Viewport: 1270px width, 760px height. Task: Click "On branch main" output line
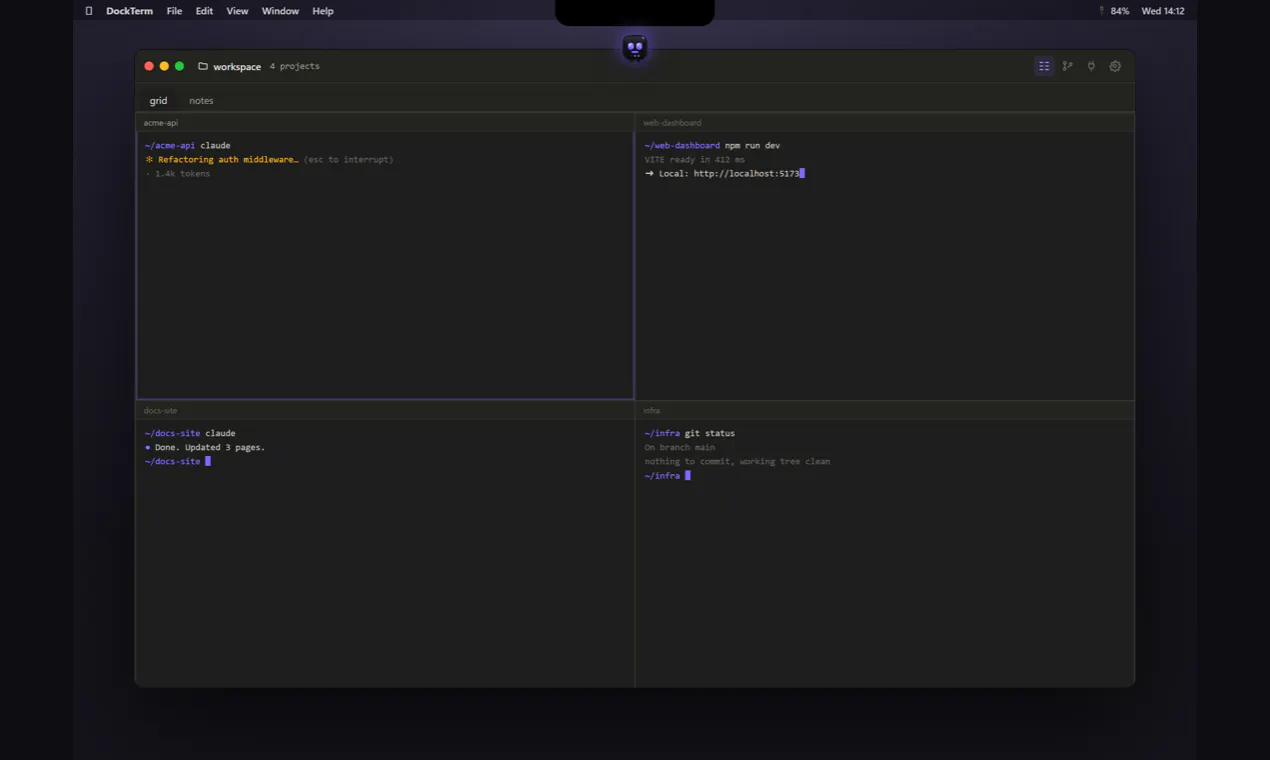pyautogui.click(x=680, y=448)
